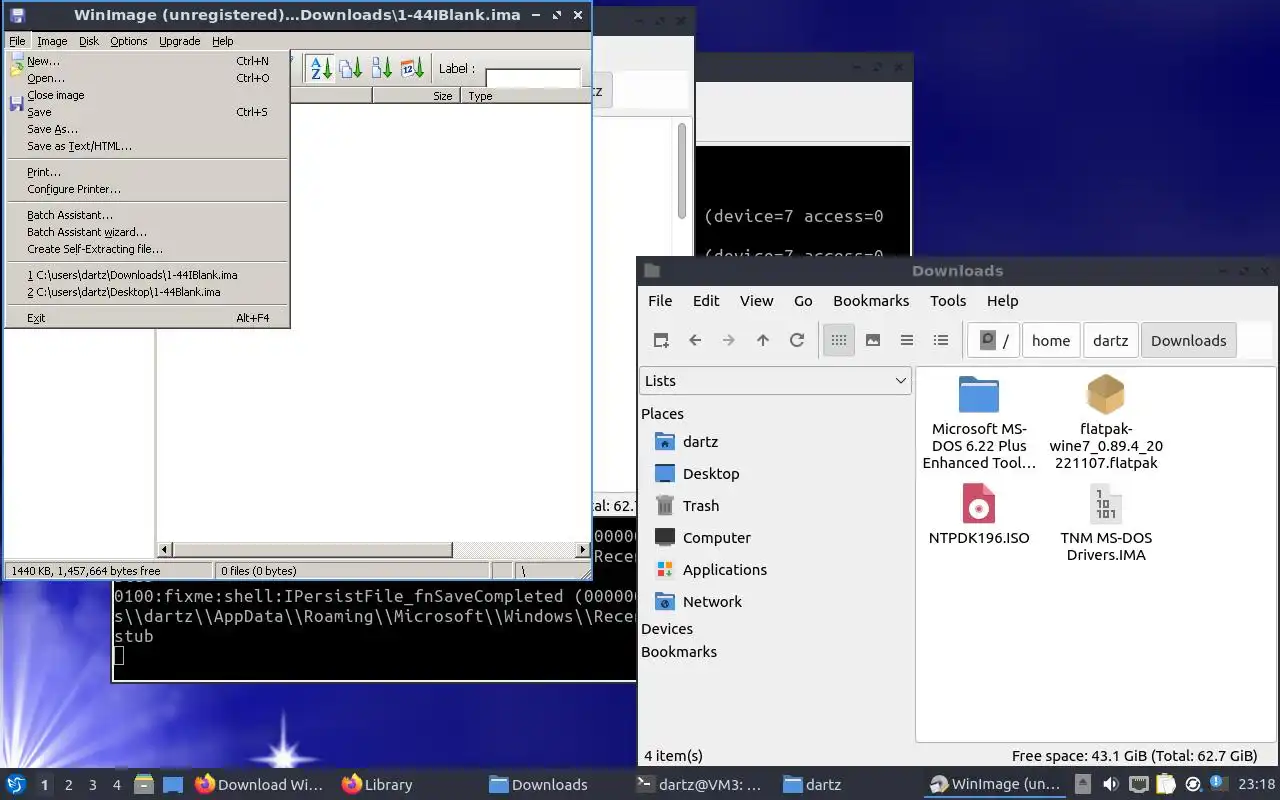Click the root / path button
1280x800 pixels.
point(994,340)
